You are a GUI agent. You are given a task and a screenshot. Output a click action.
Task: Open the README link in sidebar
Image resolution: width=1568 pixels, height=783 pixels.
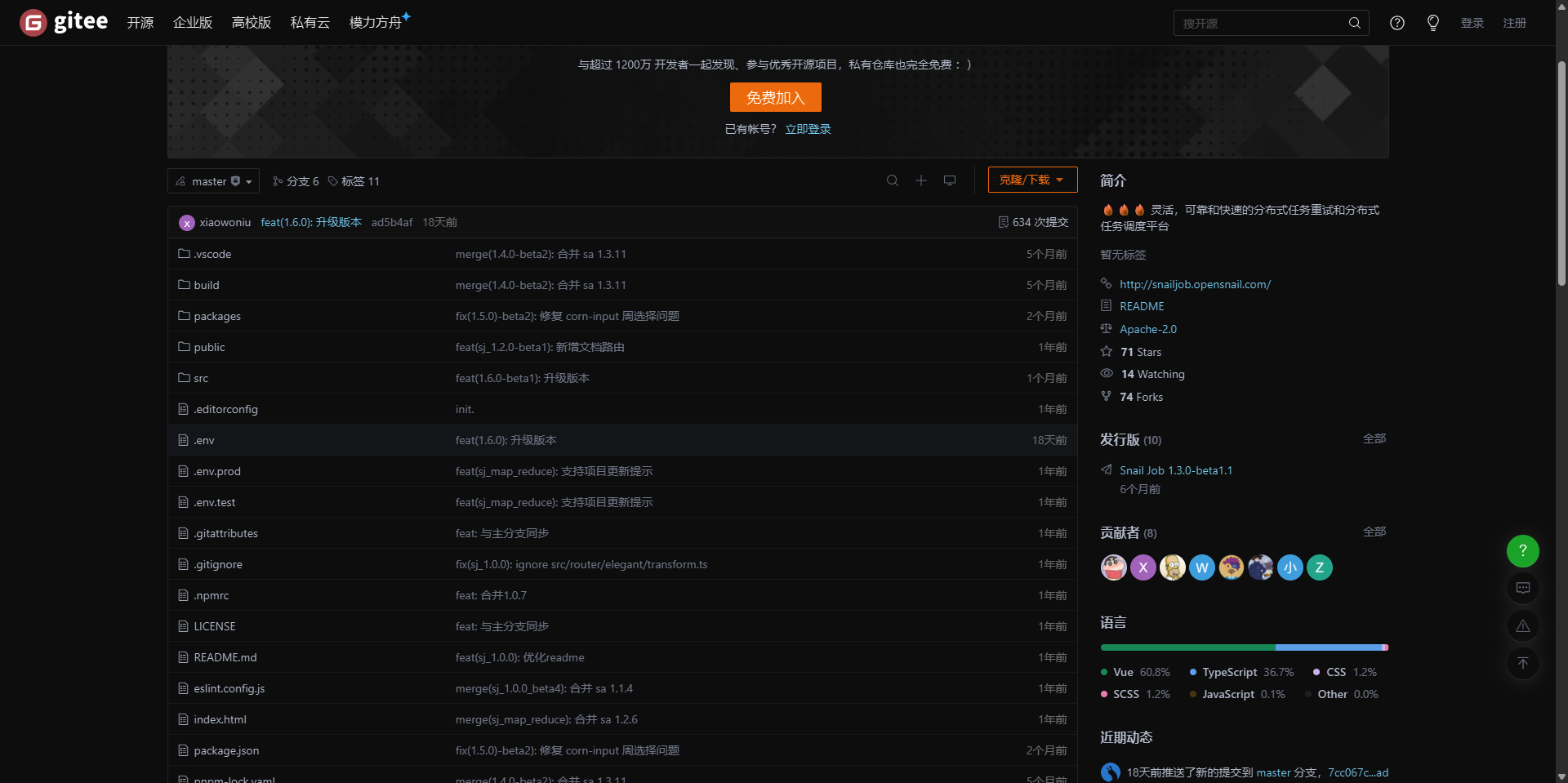pyautogui.click(x=1142, y=306)
